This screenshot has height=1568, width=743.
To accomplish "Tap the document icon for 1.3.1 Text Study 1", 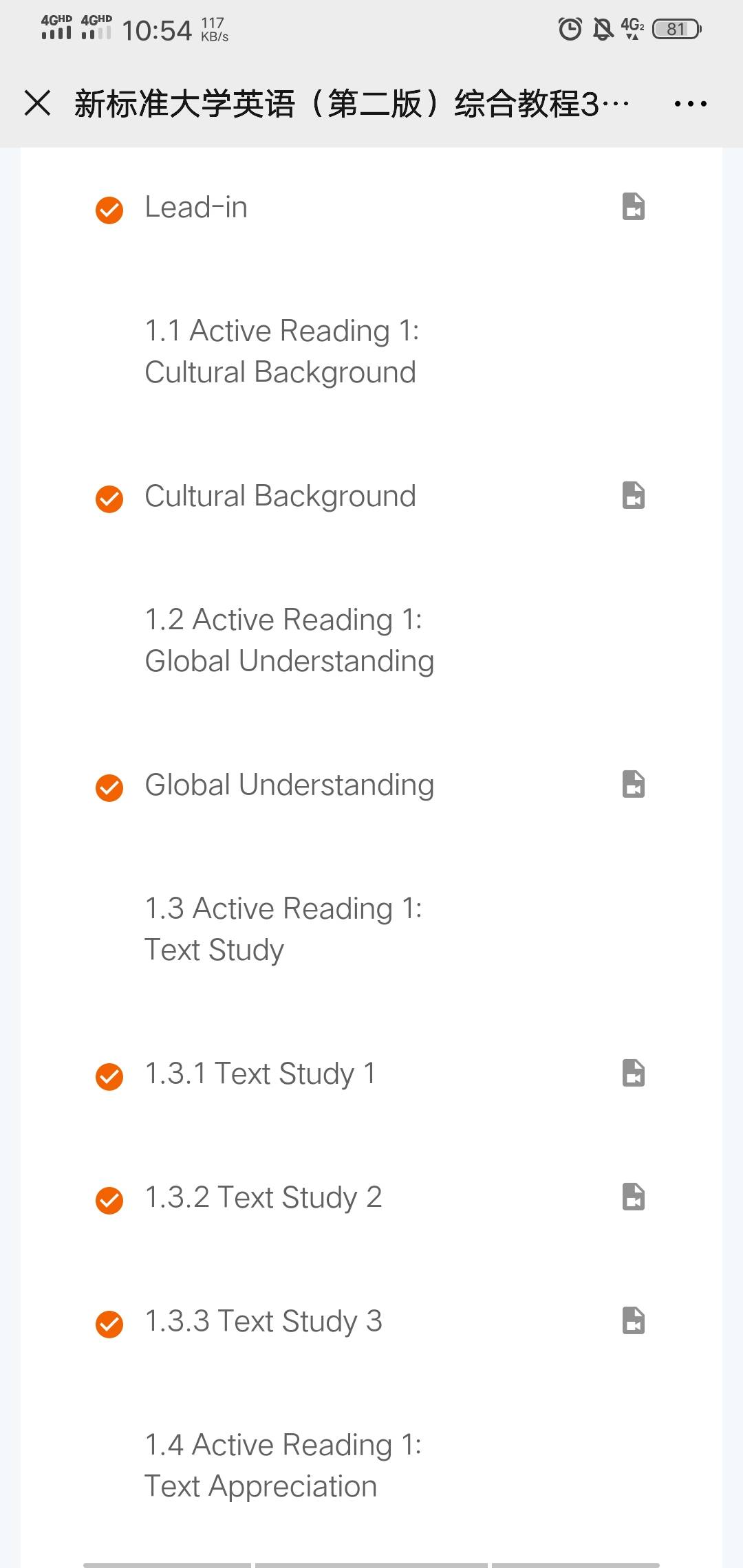I will coord(633,1073).
